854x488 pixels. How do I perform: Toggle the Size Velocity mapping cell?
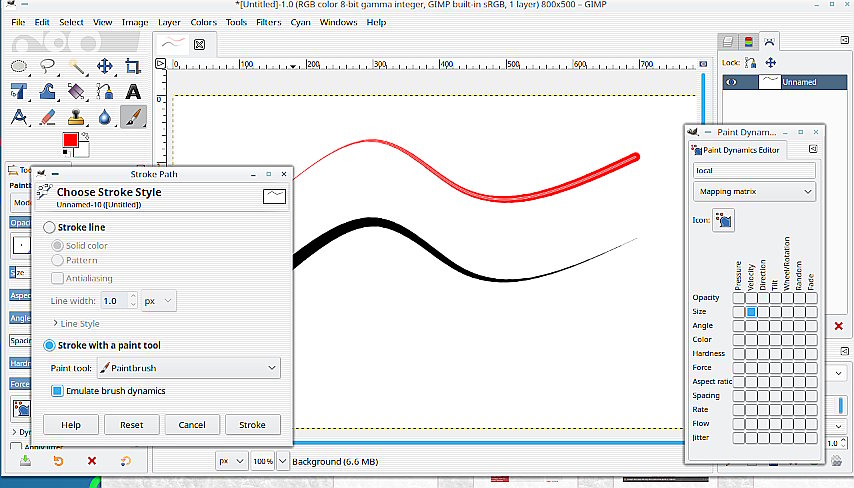tap(751, 312)
